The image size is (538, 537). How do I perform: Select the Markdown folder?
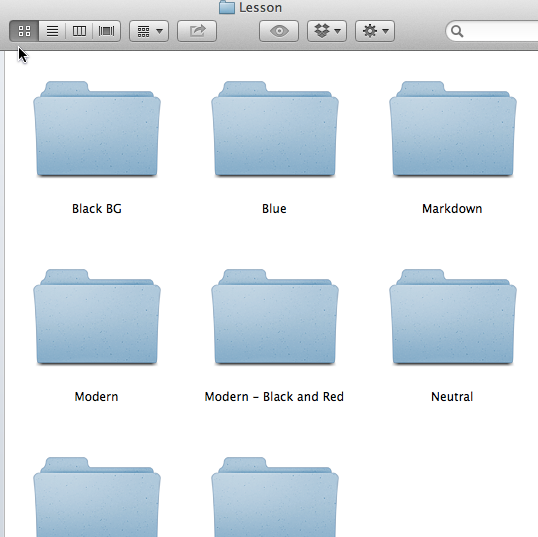point(453,129)
